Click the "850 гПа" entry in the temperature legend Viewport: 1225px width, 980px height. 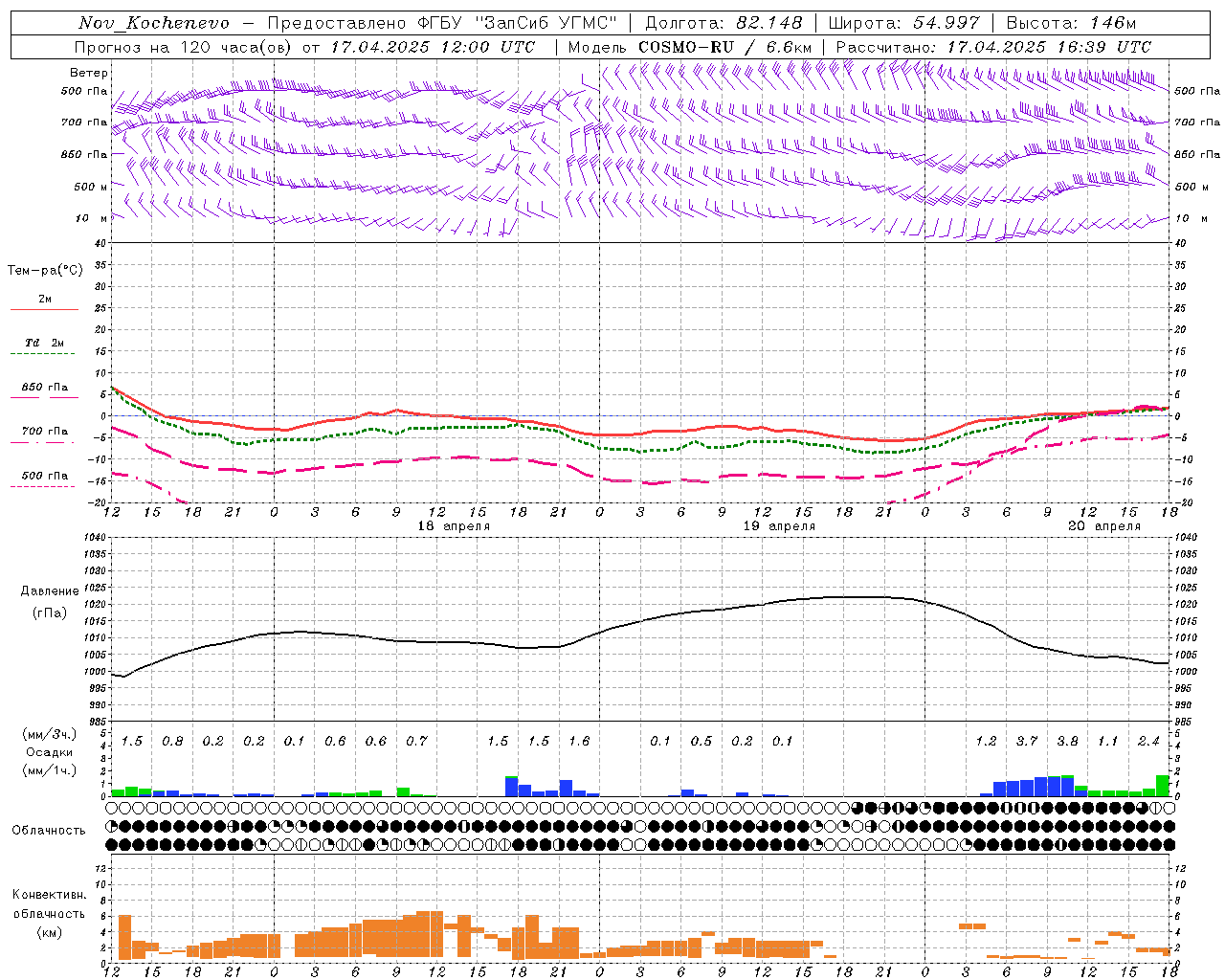point(45,388)
